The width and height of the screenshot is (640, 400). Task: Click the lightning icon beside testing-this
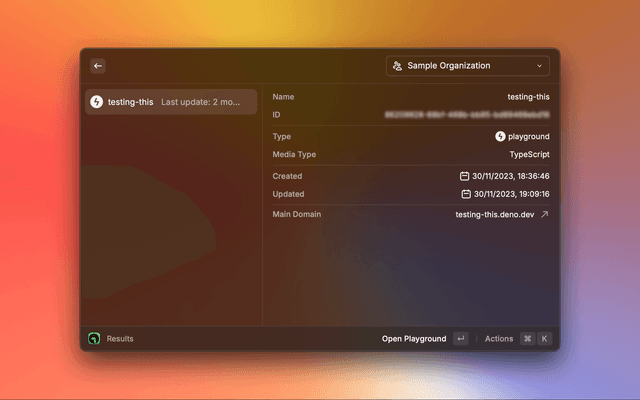point(97,102)
